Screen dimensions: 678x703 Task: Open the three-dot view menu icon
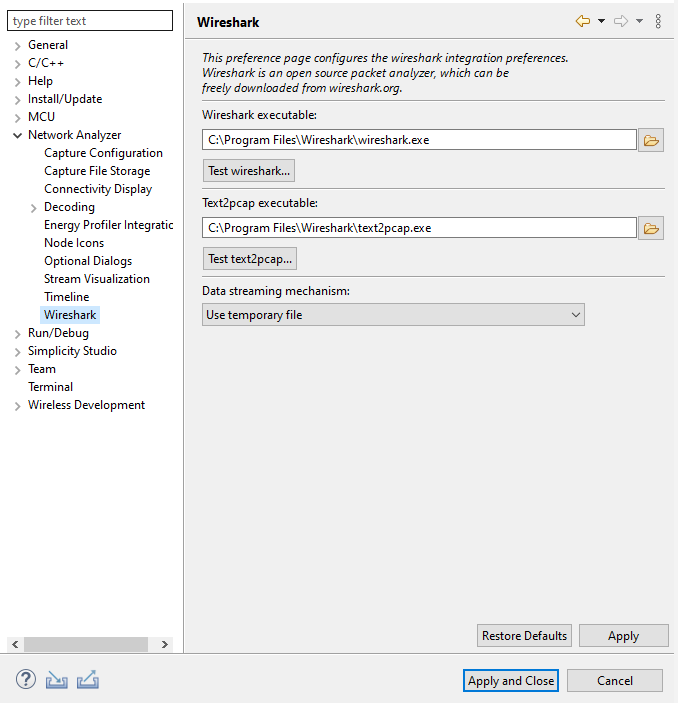pyautogui.click(x=658, y=21)
